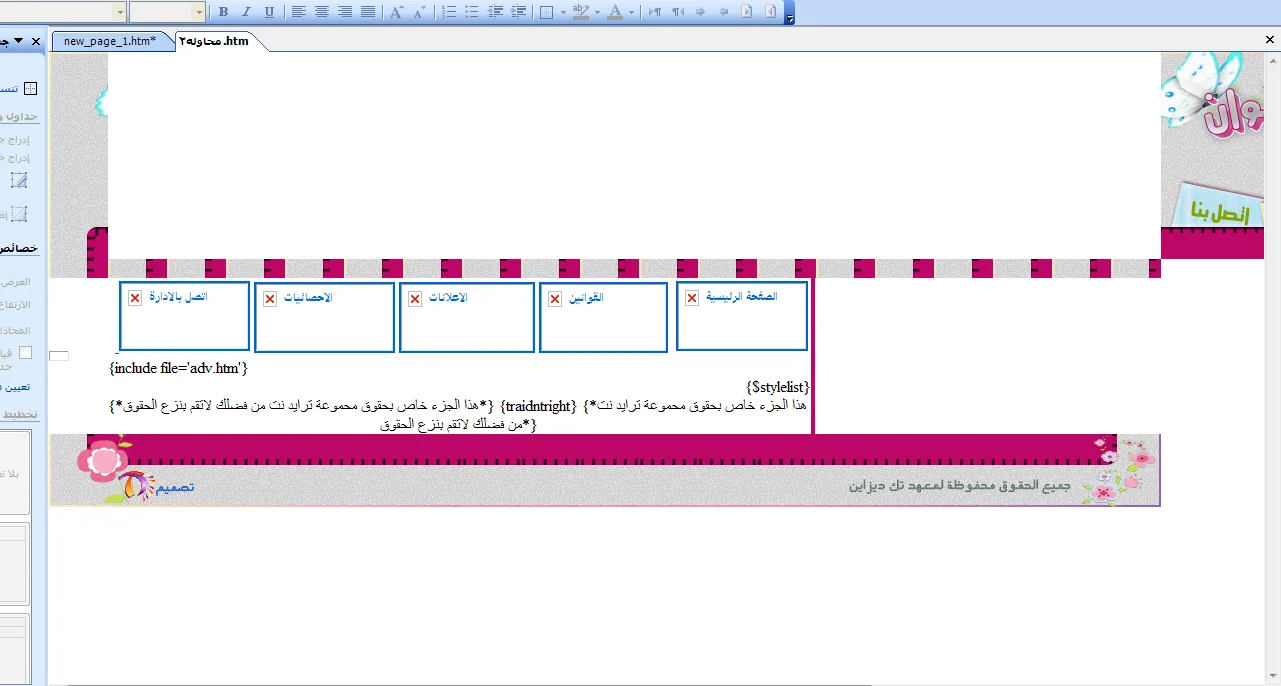Open the font name dropdown
Screen dimensions: 1281x686
[121, 12]
